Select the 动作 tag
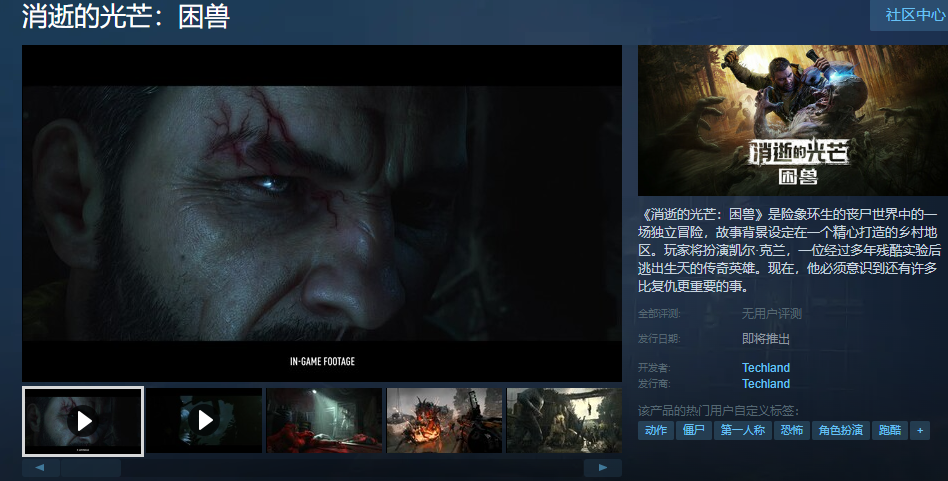The height and width of the screenshot is (481, 948). coord(656,431)
